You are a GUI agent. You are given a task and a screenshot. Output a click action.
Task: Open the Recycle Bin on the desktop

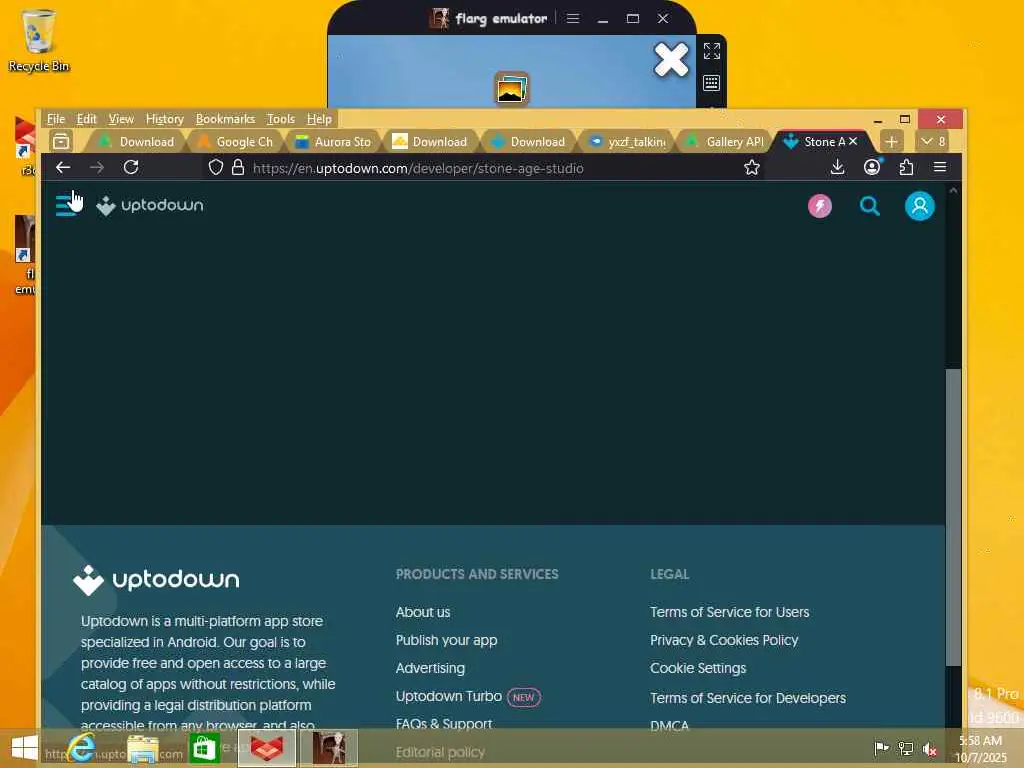(x=39, y=40)
